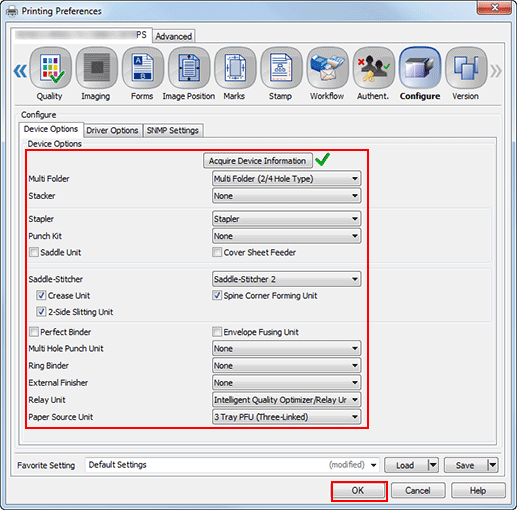Open the Forms icon

(x=143, y=68)
